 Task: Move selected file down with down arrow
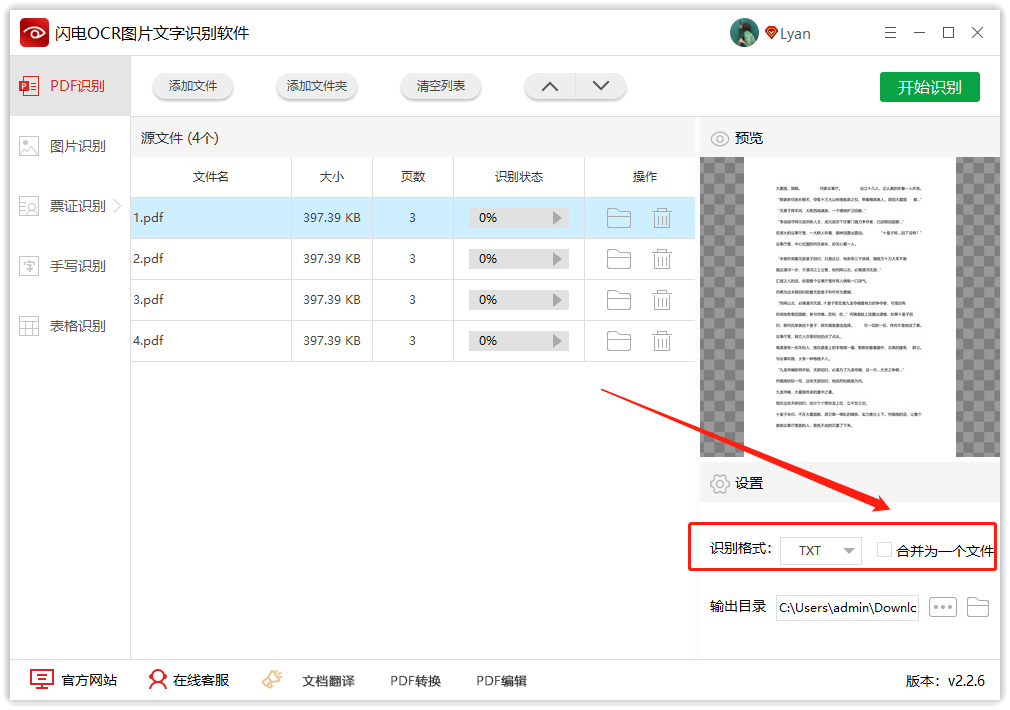[601, 86]
